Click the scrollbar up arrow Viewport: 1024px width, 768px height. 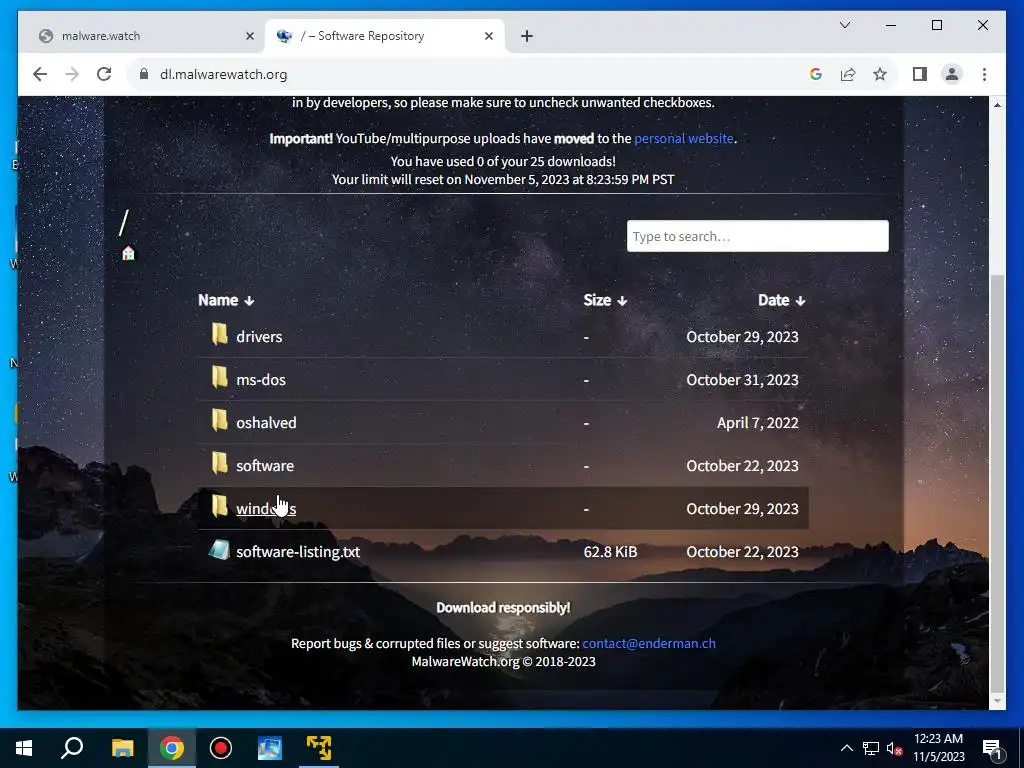(997, 104)
